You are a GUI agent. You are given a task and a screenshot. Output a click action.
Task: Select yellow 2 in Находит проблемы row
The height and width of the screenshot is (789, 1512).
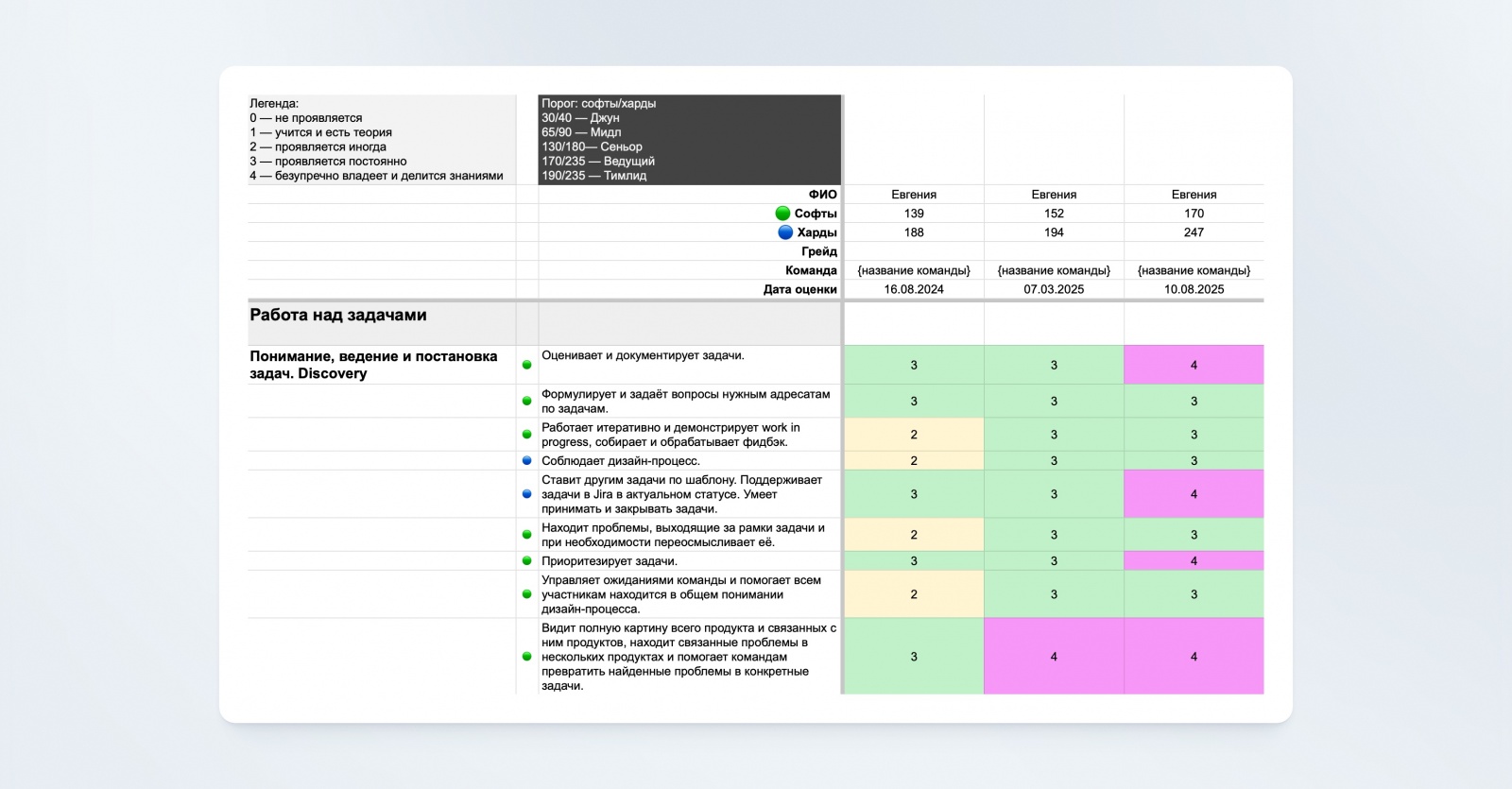pyautogui.click(x=914, y=535)
